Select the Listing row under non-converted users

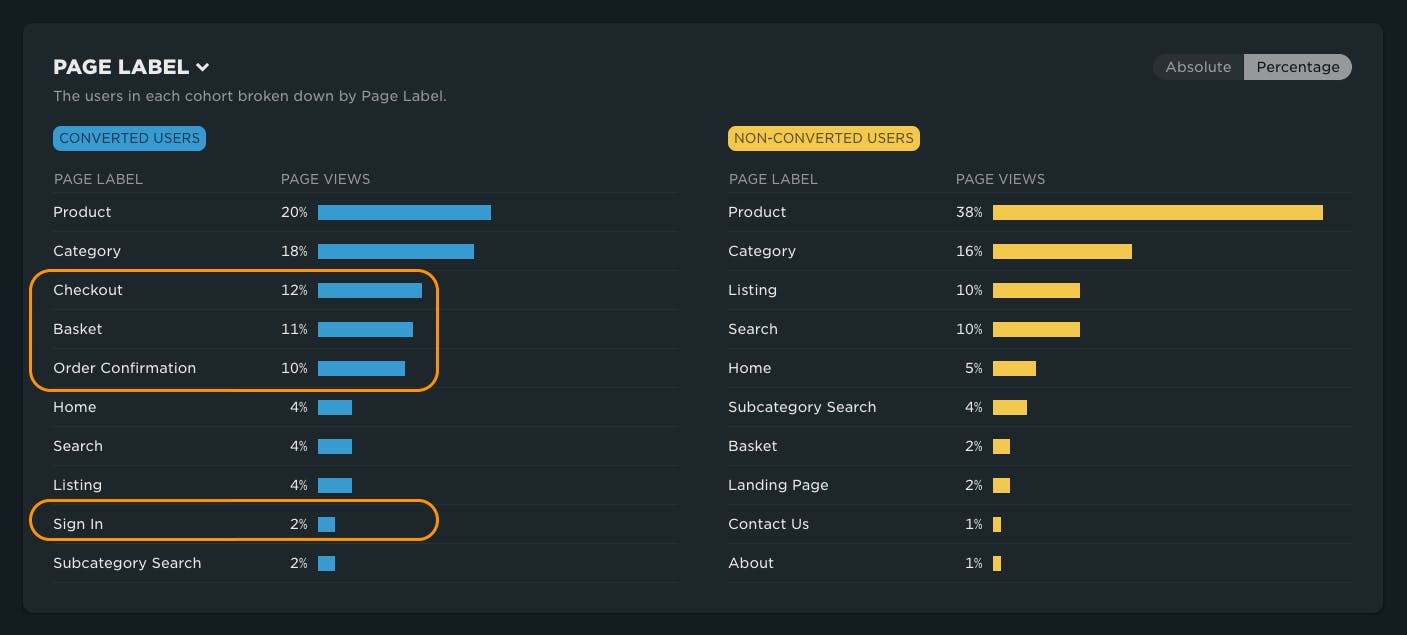752,290
